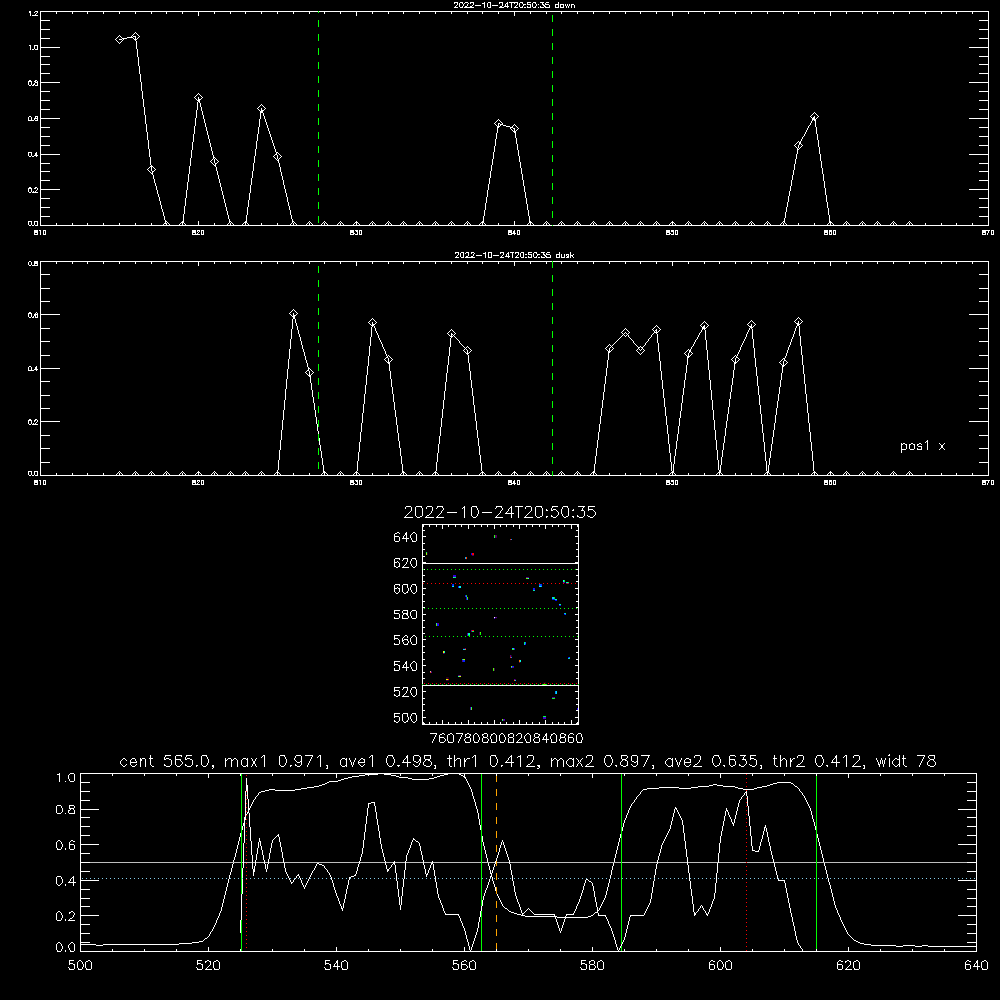Click the timestamp title above the scatter image
The image size is (1000, 1000).
(500, 512)
